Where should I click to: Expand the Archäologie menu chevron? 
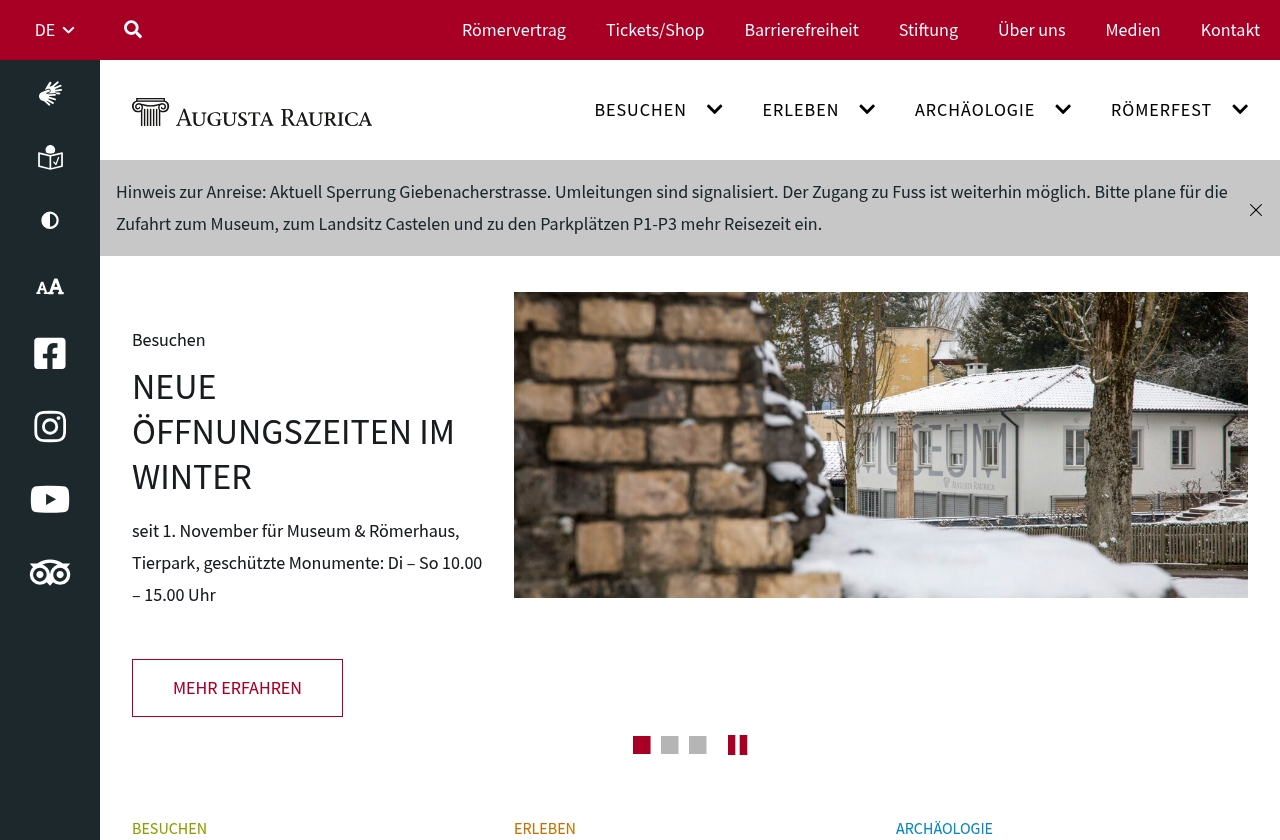[1063, 110]
